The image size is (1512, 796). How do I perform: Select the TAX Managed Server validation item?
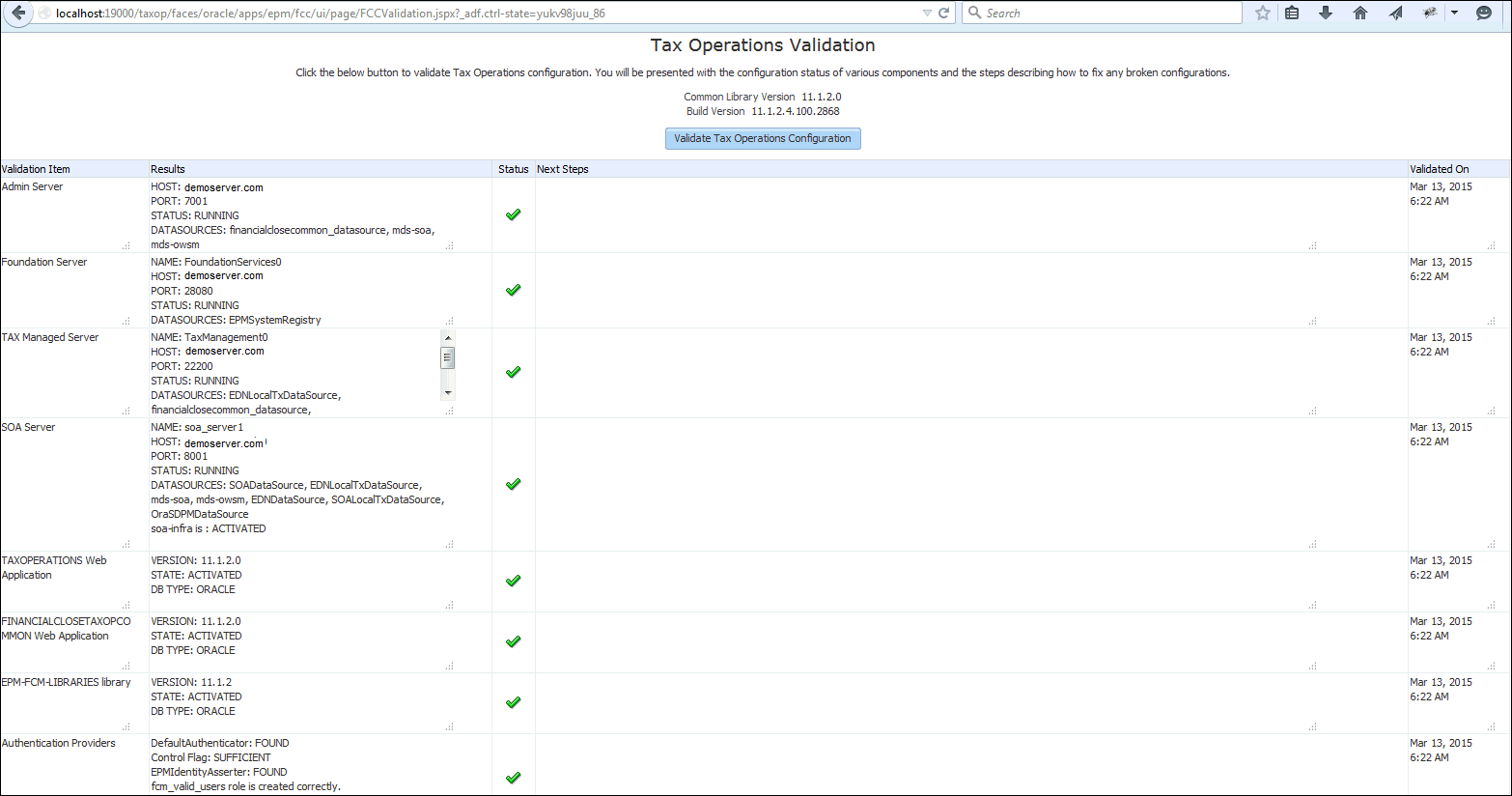(x=50, y=337)
